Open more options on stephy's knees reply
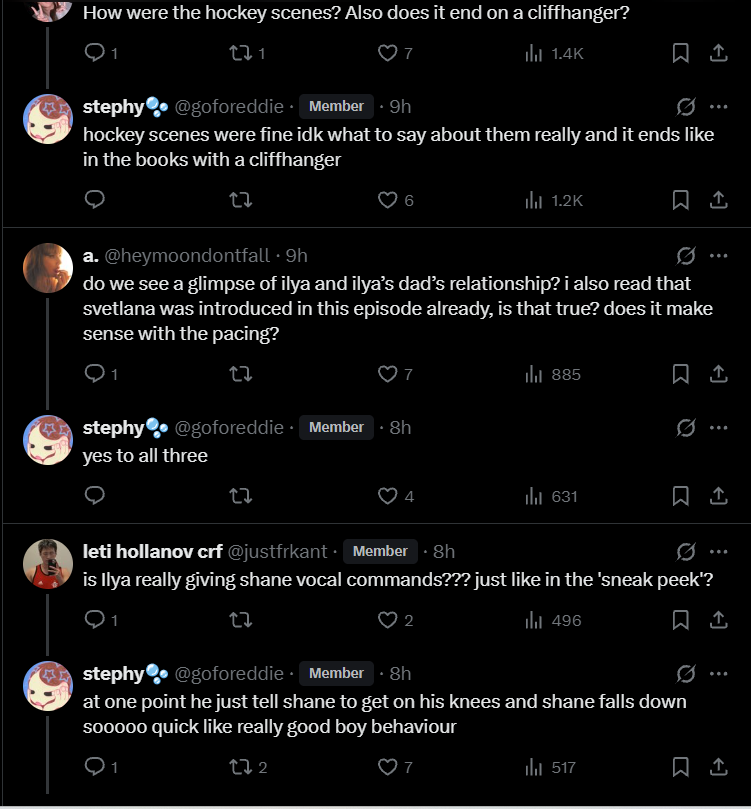The height and width of the screenshot is (809, 751). [718, 673]
